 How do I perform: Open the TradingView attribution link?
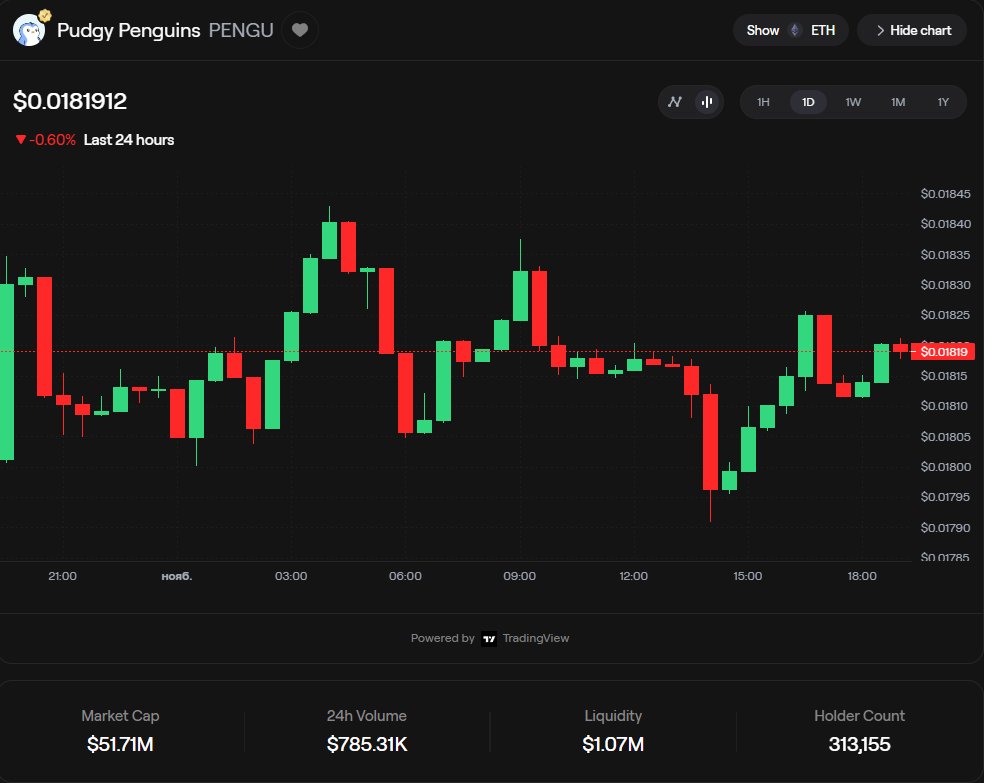(x=490, y=638)
